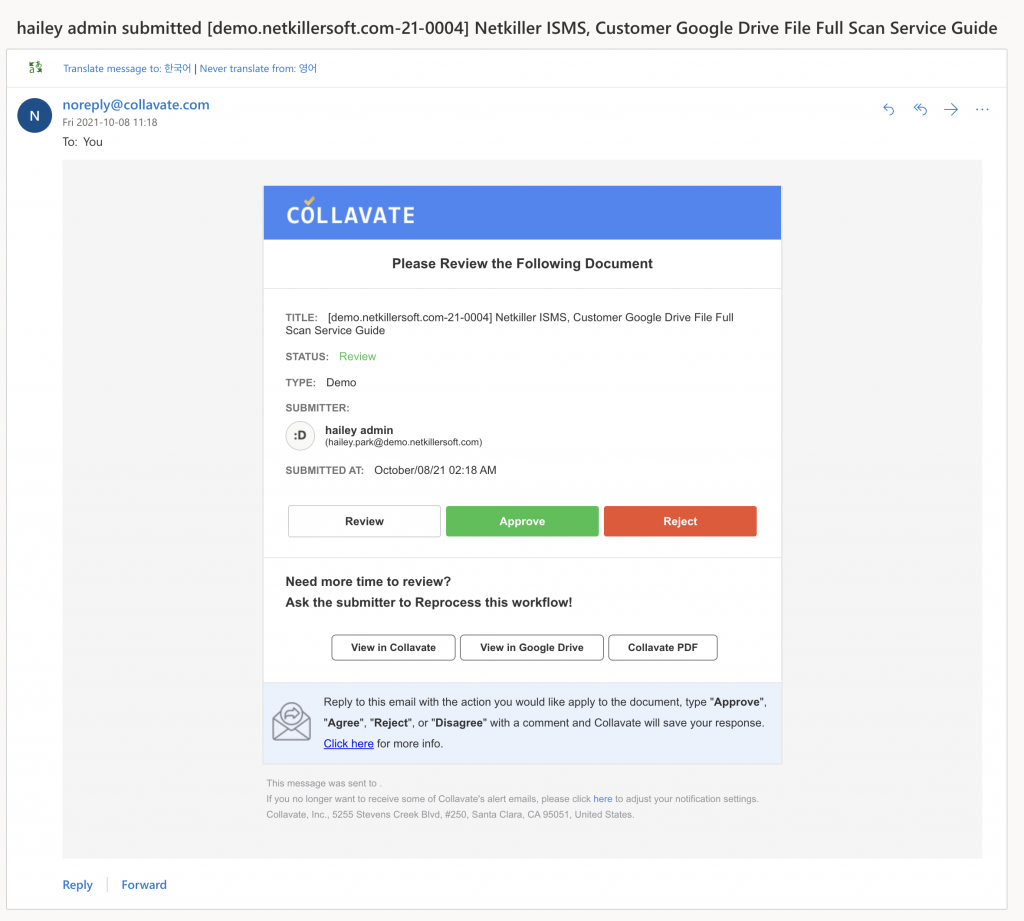Click 'here' to adjust notification settings

(x=603, y=799)
